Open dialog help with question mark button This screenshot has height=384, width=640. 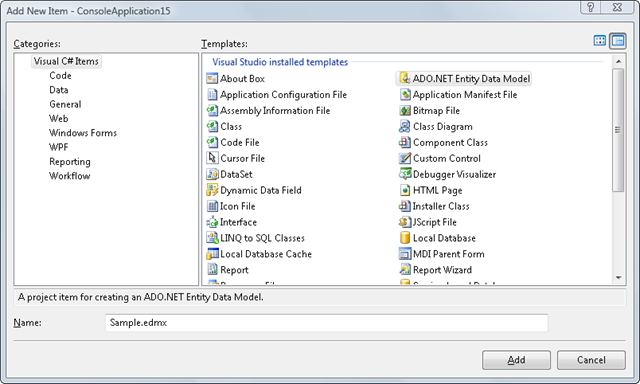click(x=591, y=7)
